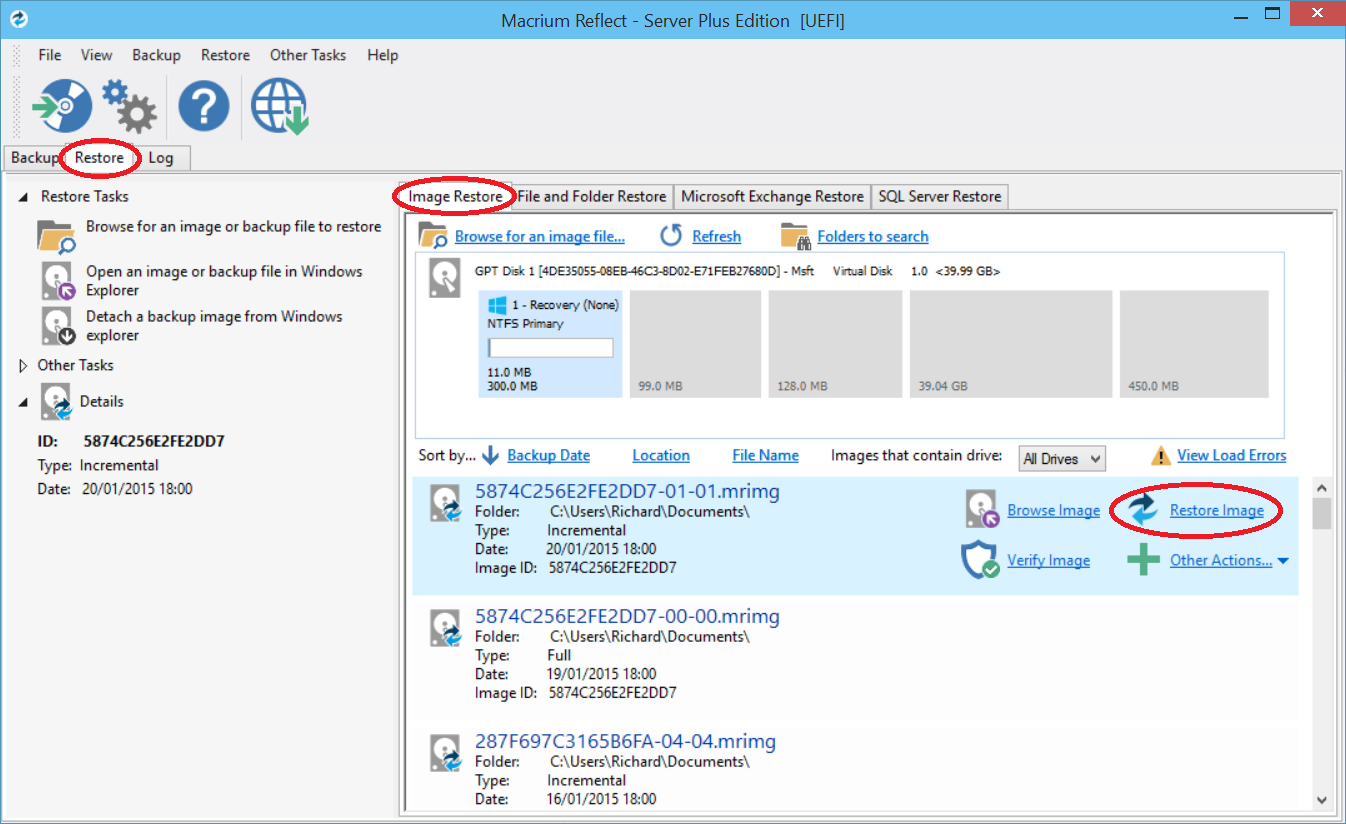Screen dimensions: 1346x824
Task: Click the Restore Image arrows icon
Action: click(1142, 510)
